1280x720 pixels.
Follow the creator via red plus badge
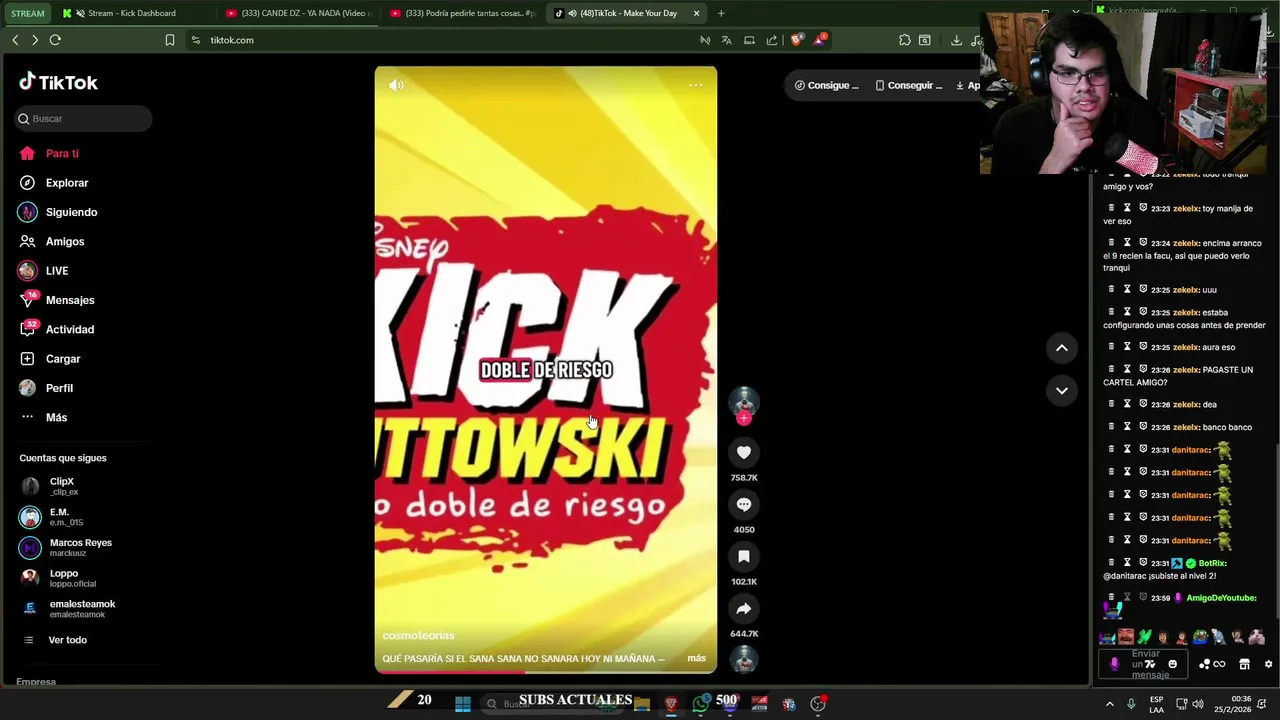[744, 418]
